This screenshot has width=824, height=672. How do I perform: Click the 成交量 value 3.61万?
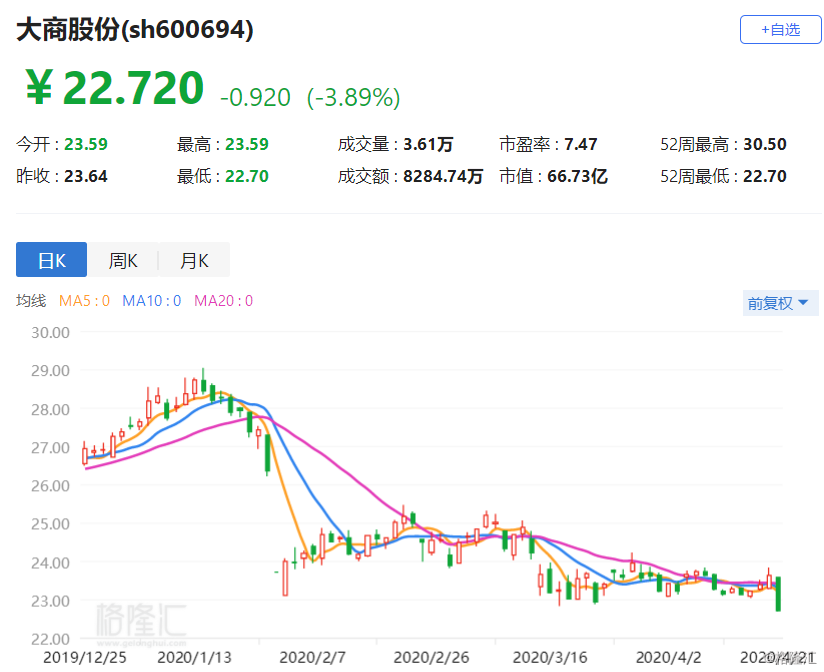coord(428,144)
